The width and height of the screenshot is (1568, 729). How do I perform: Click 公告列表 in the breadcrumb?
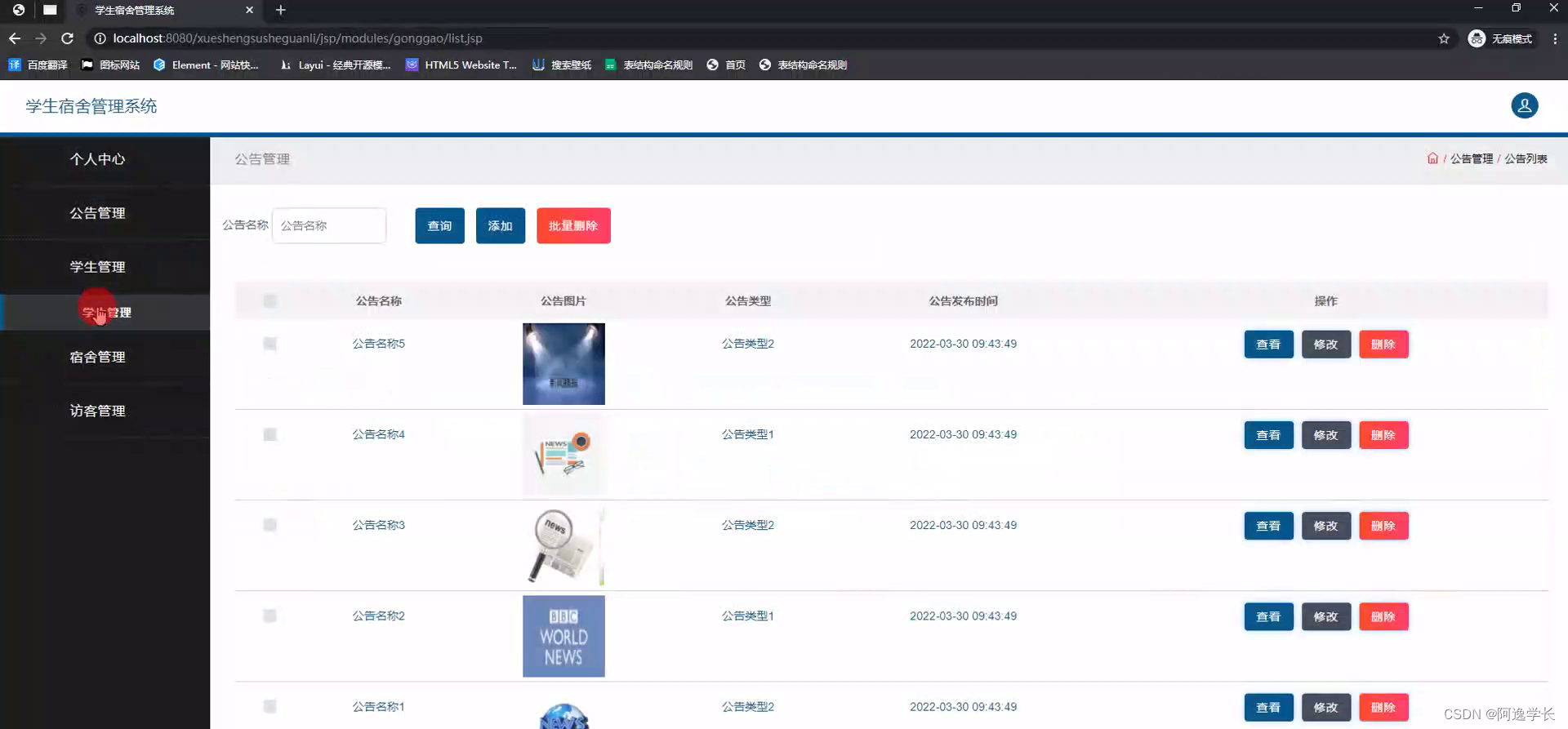[1526, 158]
